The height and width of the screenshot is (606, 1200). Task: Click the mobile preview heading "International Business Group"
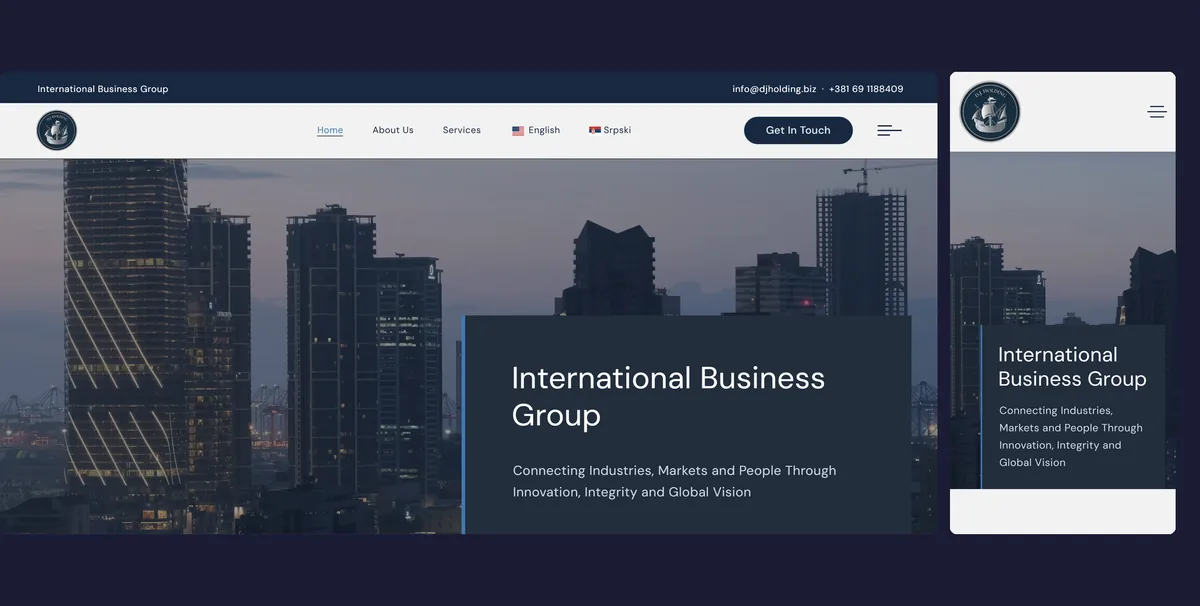pyautogui.click(x=1072, y=367)
